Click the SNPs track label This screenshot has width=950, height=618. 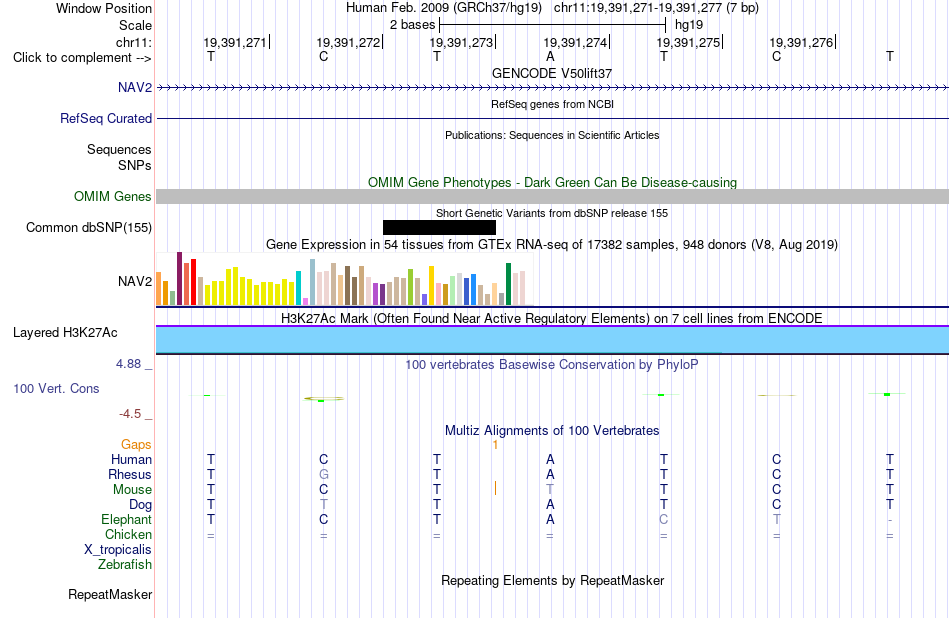[135, 165]
